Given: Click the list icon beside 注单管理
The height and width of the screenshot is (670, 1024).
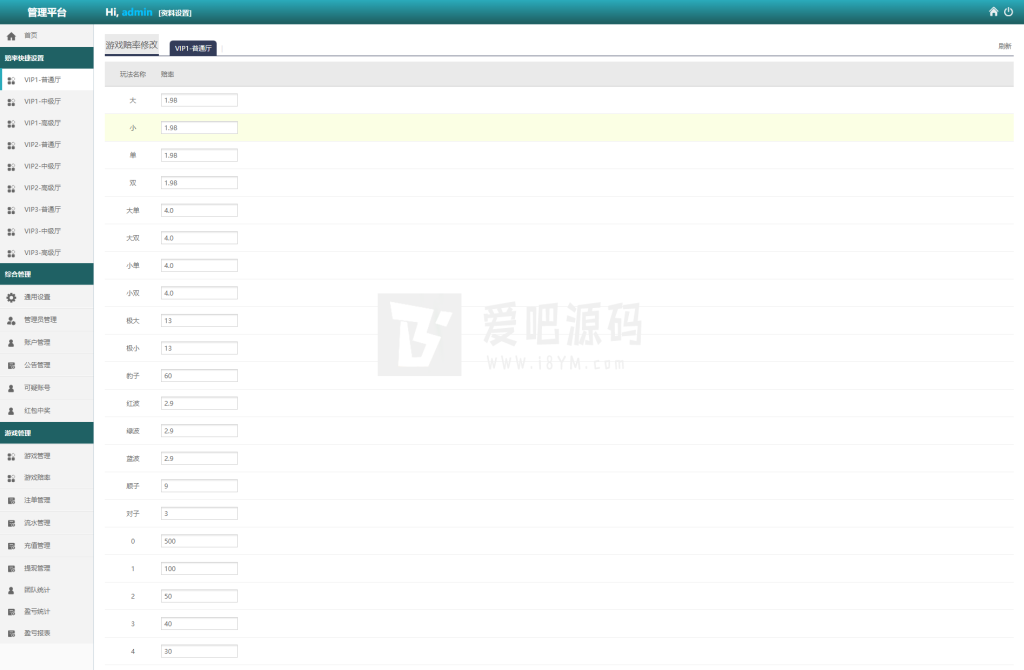Looking at the screenshot, I should 11,501.
